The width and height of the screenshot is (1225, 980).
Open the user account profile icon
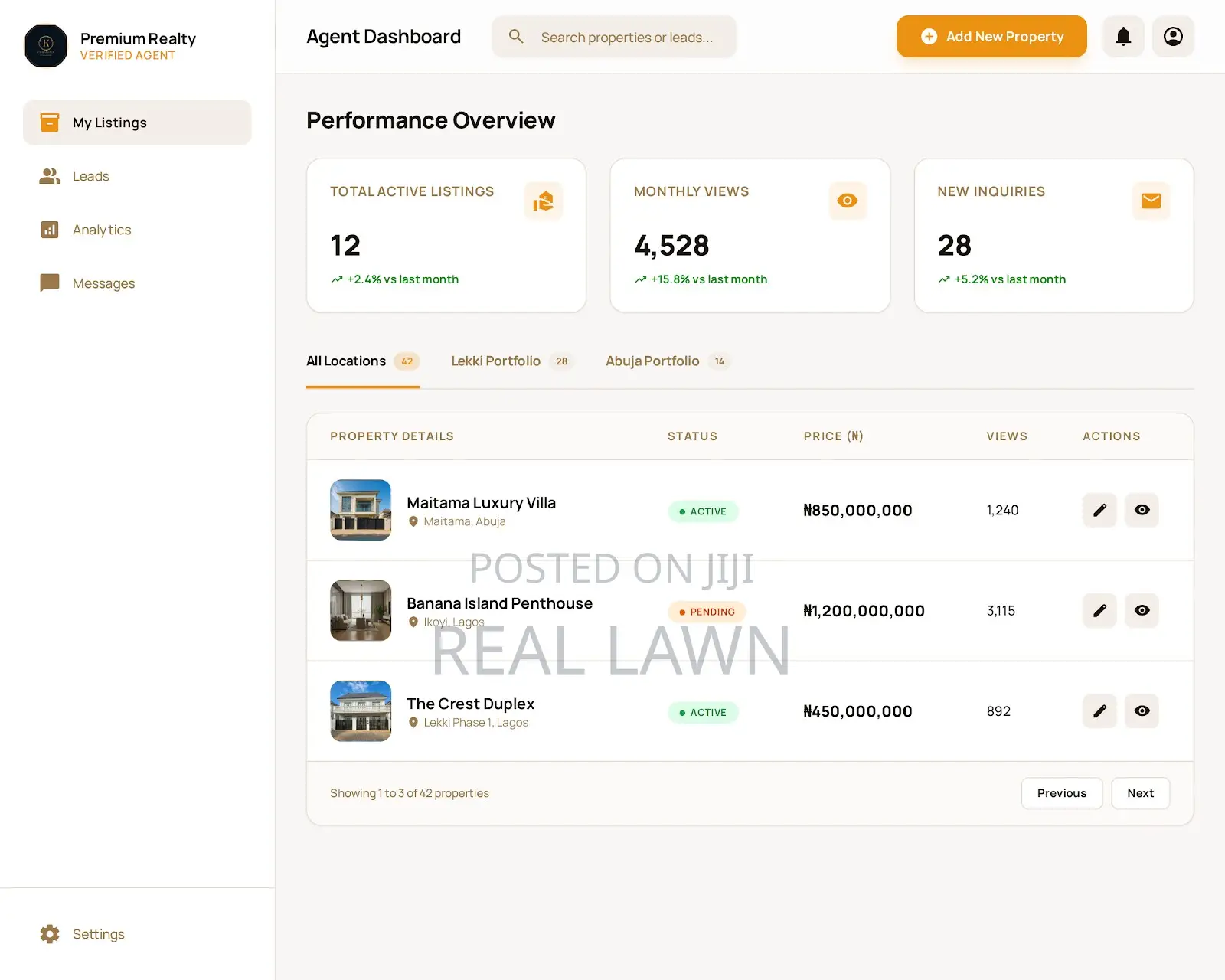[x=1173, y=37]
